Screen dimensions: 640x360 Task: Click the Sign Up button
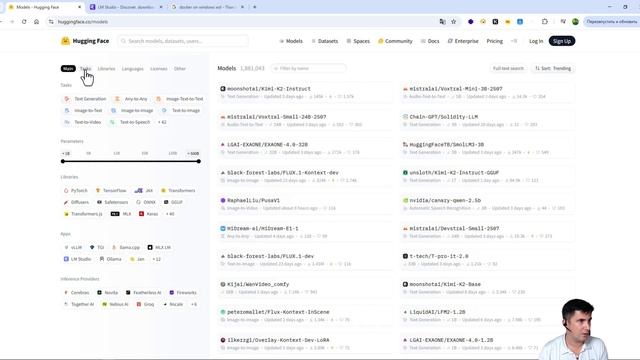point(562,41)
